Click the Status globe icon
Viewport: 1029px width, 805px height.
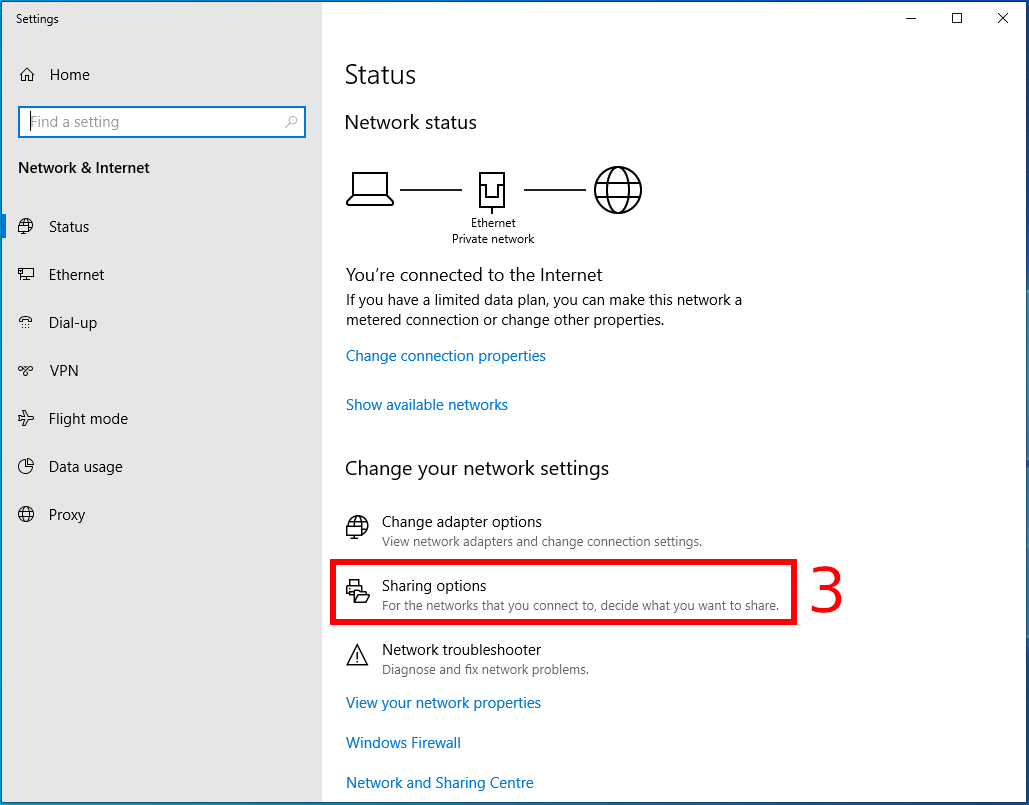click(x=27, y=227)
